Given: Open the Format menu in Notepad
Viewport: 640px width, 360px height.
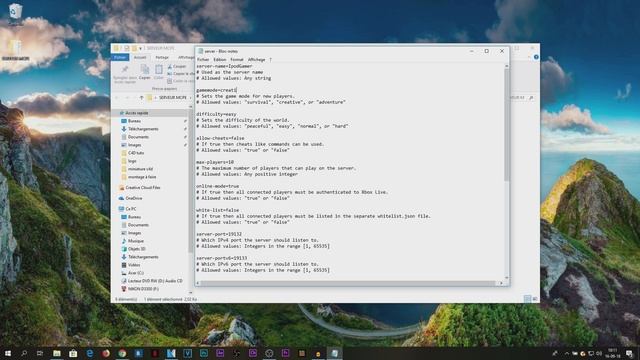Looking at the screenshot, I should point(237,60).
